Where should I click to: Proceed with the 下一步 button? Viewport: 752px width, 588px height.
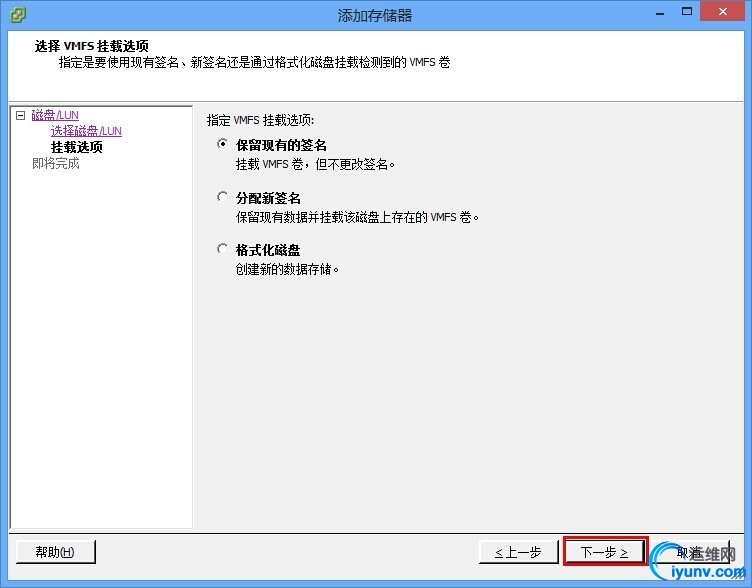pos(605,553)
